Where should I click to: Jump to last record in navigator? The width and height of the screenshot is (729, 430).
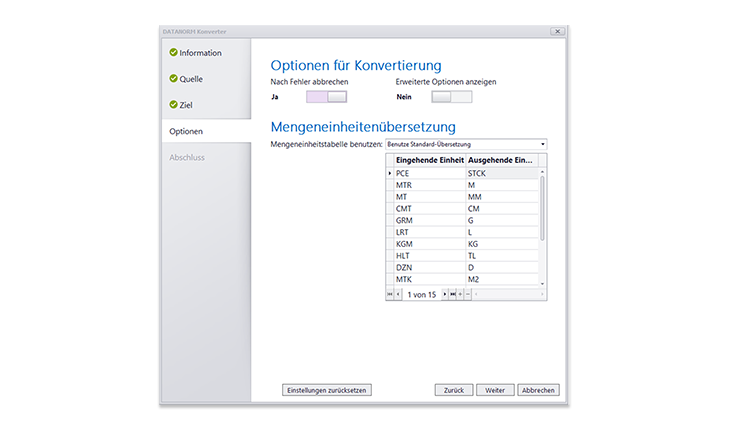tap(452, 294)
